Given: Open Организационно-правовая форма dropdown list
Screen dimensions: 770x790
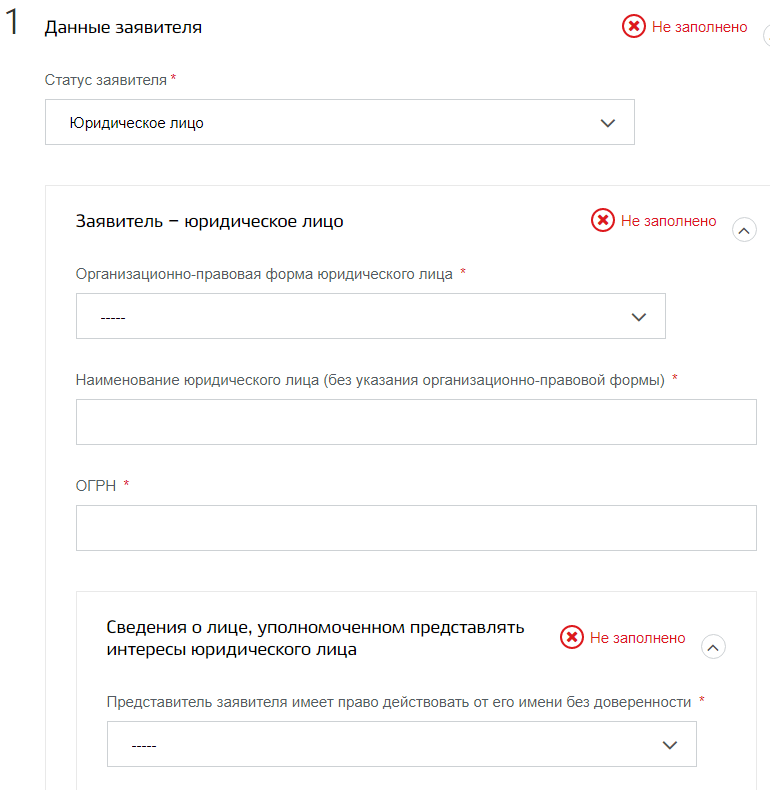Looking at the screenshot, I should pyautogui.click(x=370, y=316).
